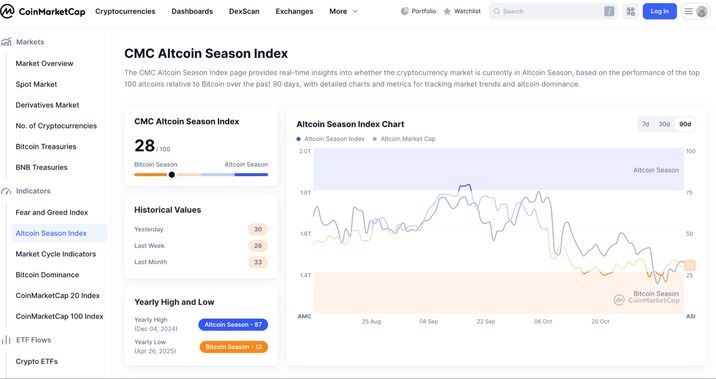The height and width of the screenshot is (379, 716).
Task: Open the Watchlist star link
Action: (x=462, y=11)
